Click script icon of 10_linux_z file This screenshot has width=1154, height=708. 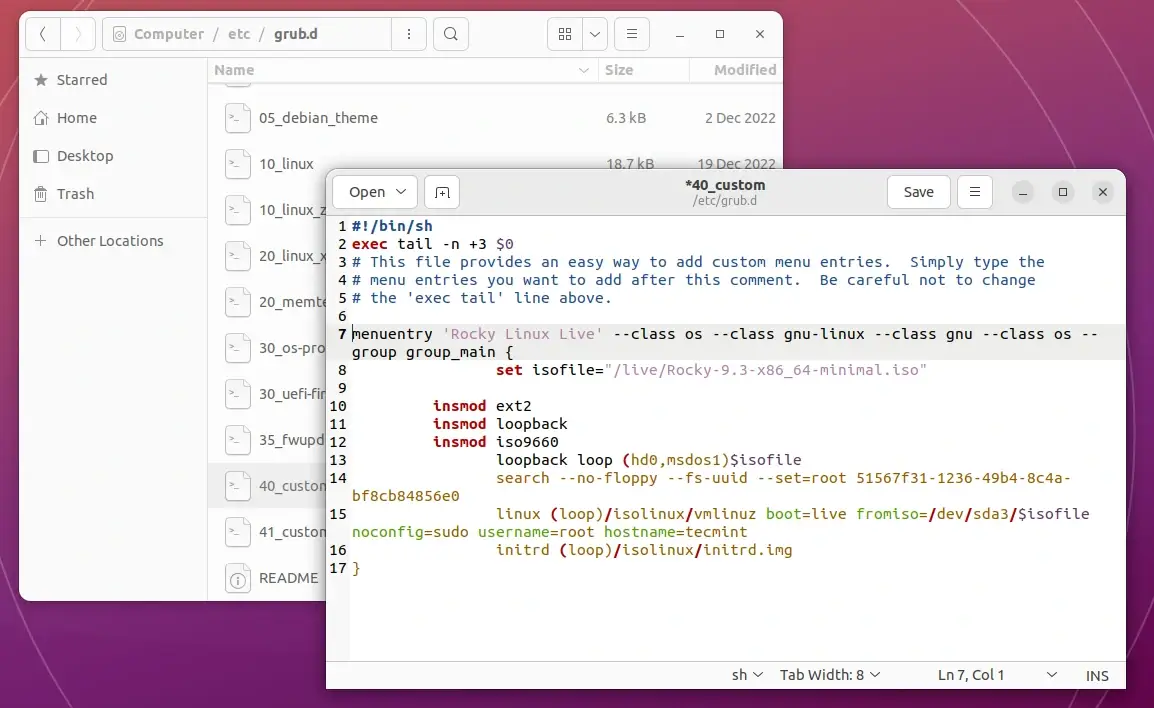click(x=238, y=210)
